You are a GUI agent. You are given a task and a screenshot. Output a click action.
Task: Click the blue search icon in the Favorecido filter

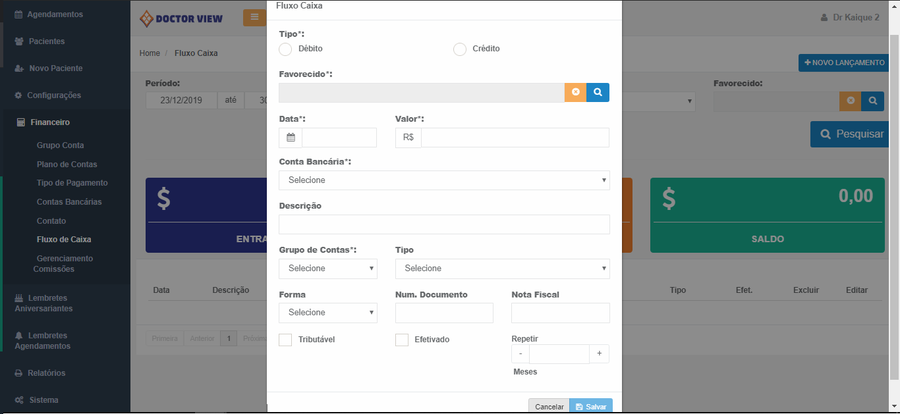[873, 101]
